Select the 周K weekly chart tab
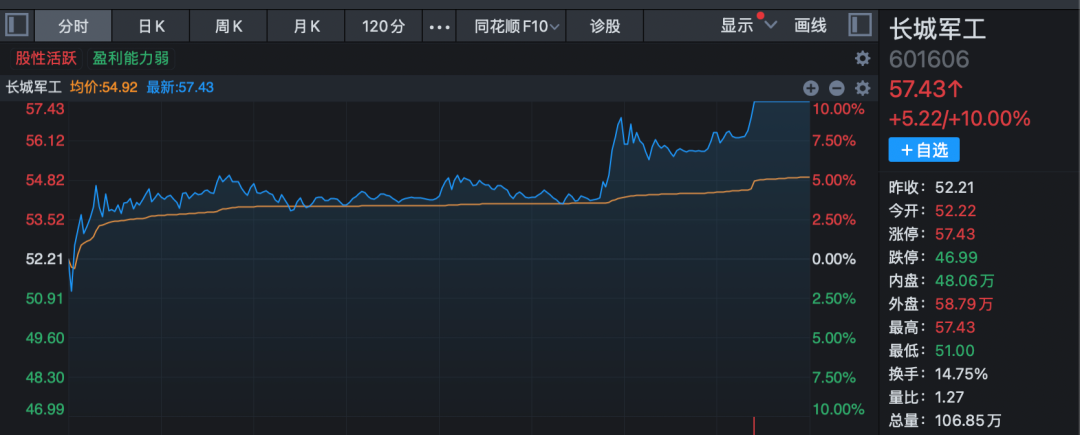1080x435 pixels. click(228, 26)
